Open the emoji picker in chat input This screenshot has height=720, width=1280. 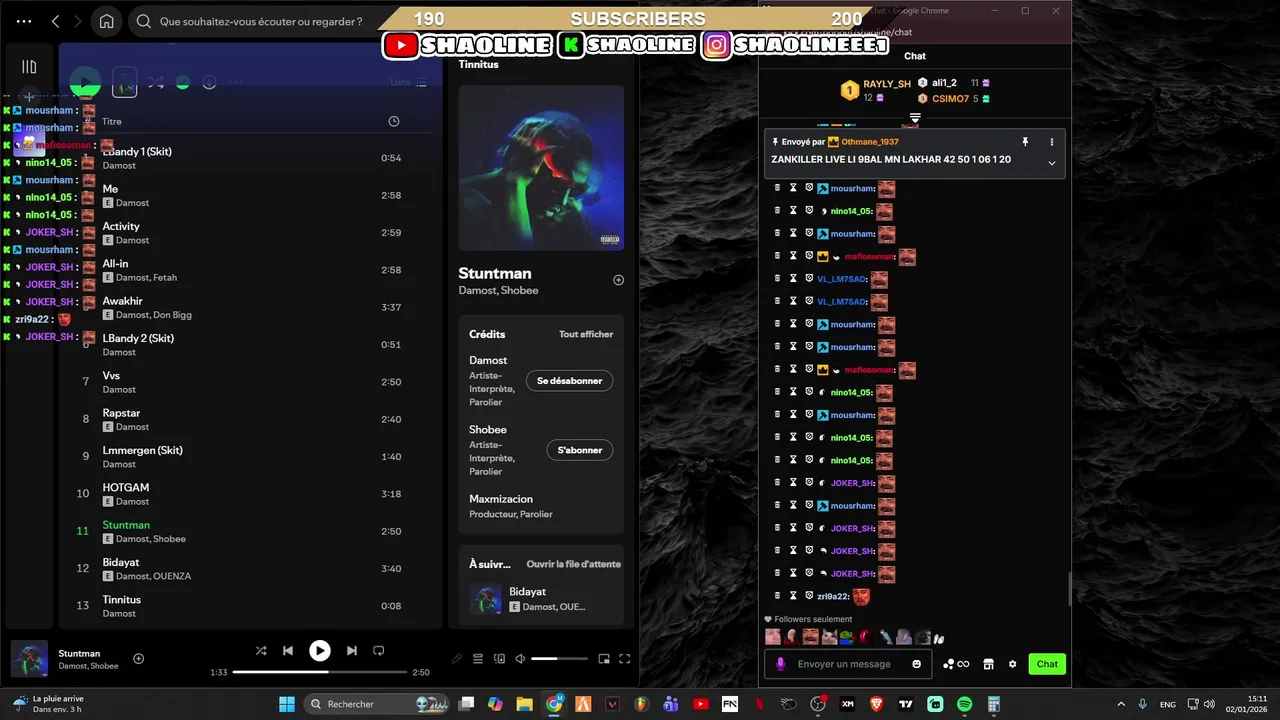coord(916,664)
